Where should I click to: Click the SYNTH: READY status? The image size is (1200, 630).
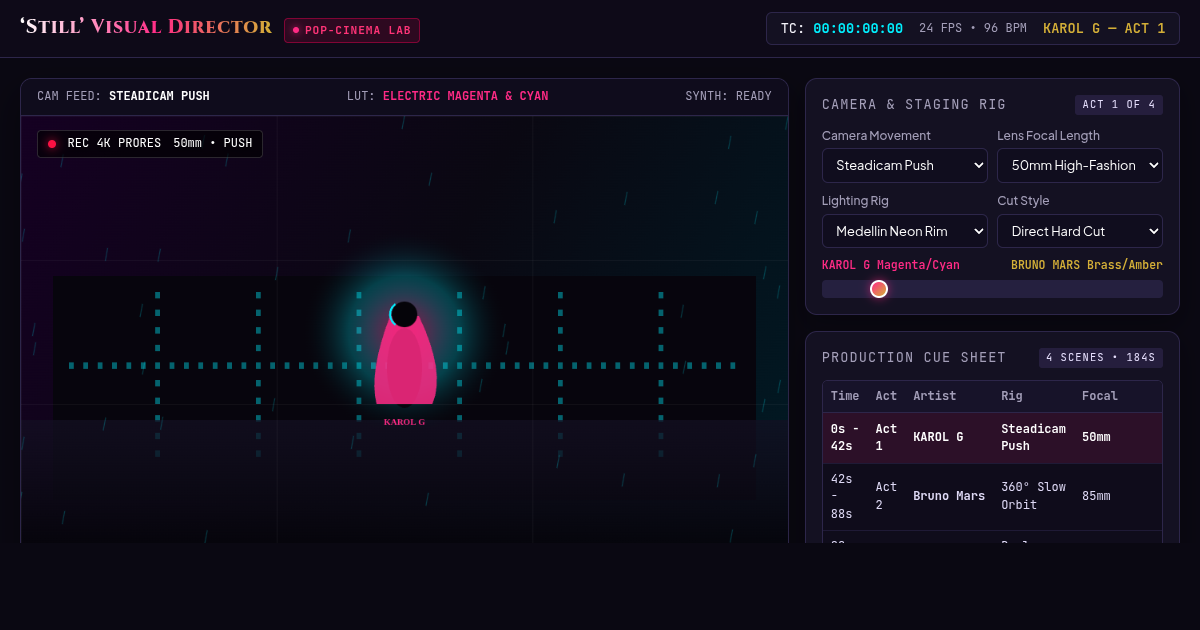coord(728,96)
